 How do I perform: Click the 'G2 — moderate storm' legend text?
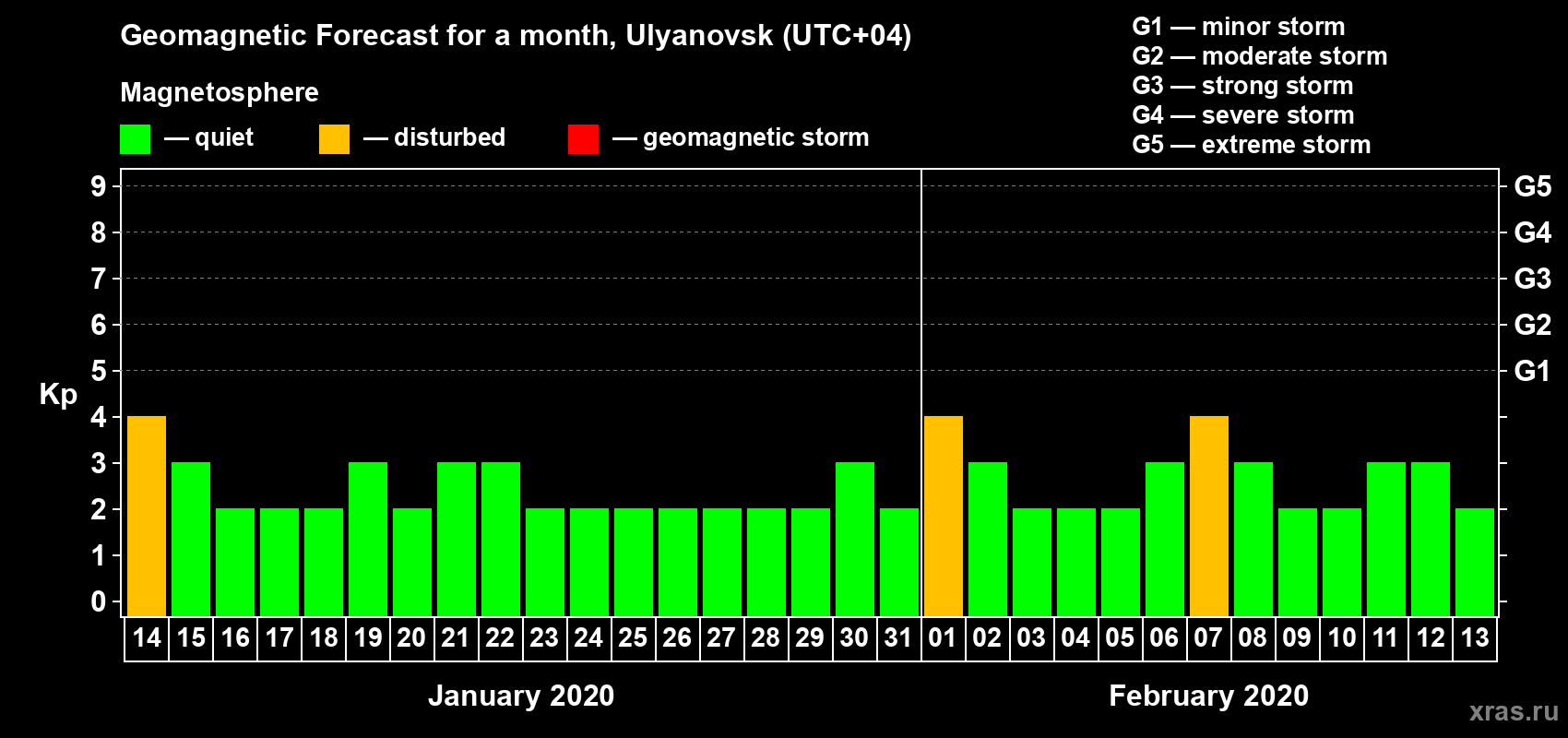tap(1260, 56)
